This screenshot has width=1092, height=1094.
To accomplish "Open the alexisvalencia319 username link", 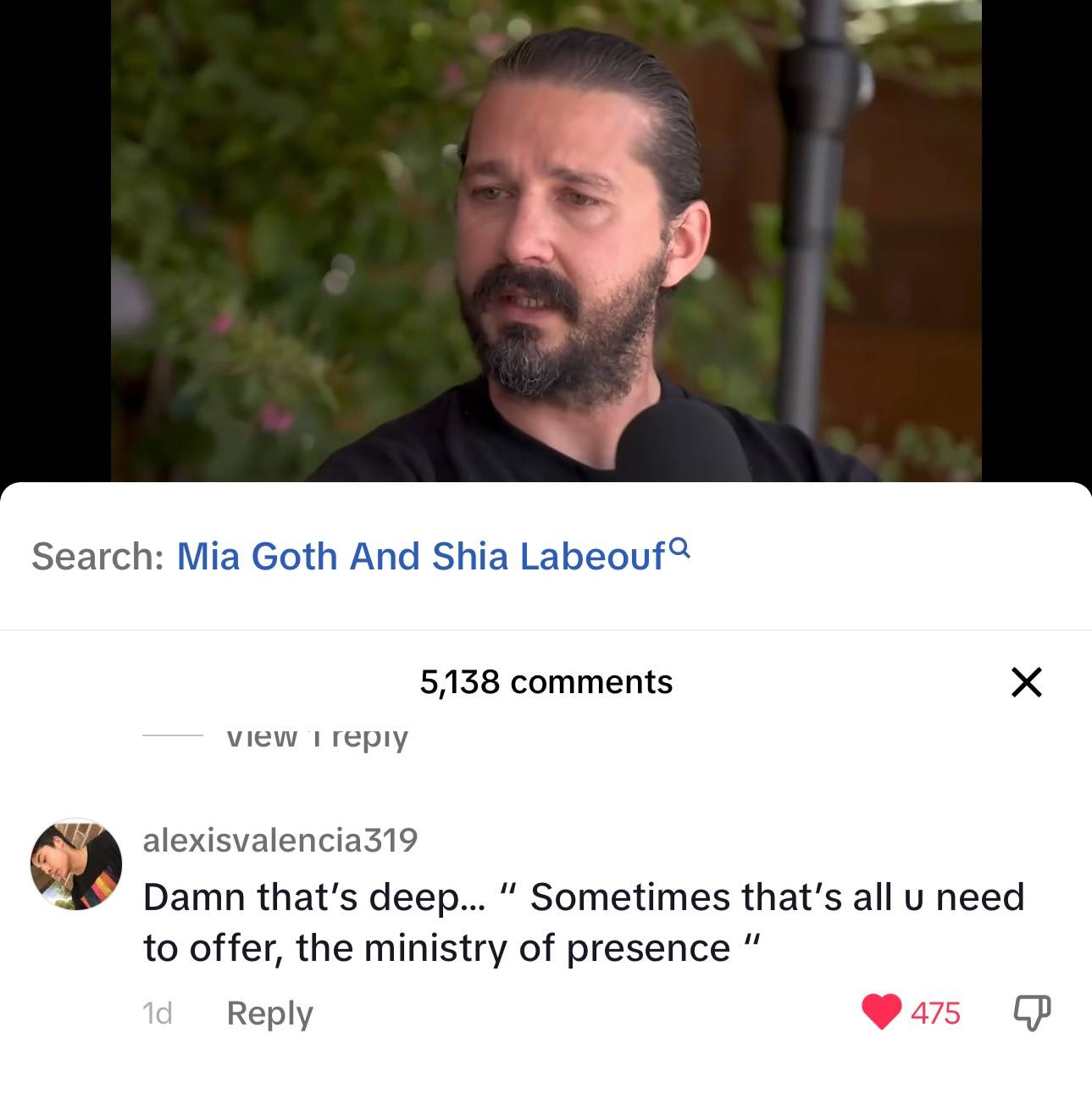I will pyautogui.click(x=280, y=840).
